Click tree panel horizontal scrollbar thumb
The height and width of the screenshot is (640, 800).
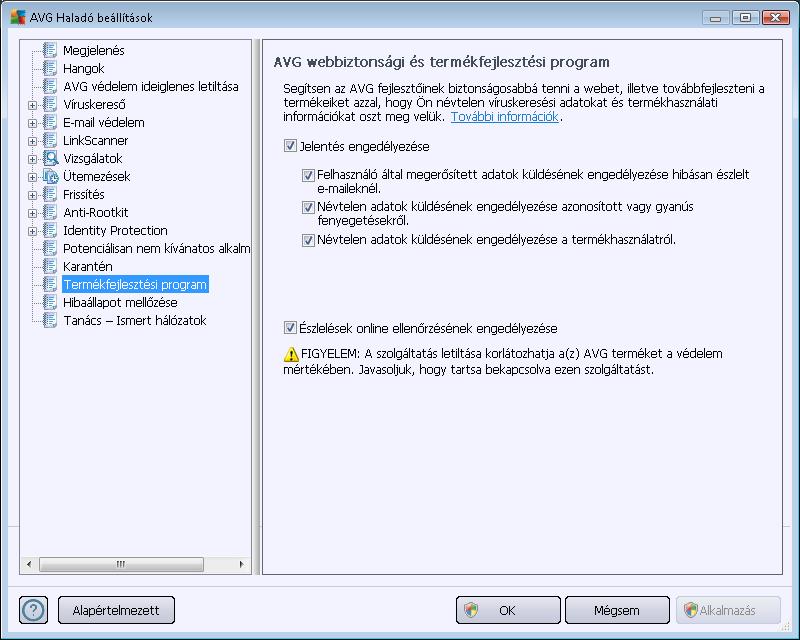[121, 564]
